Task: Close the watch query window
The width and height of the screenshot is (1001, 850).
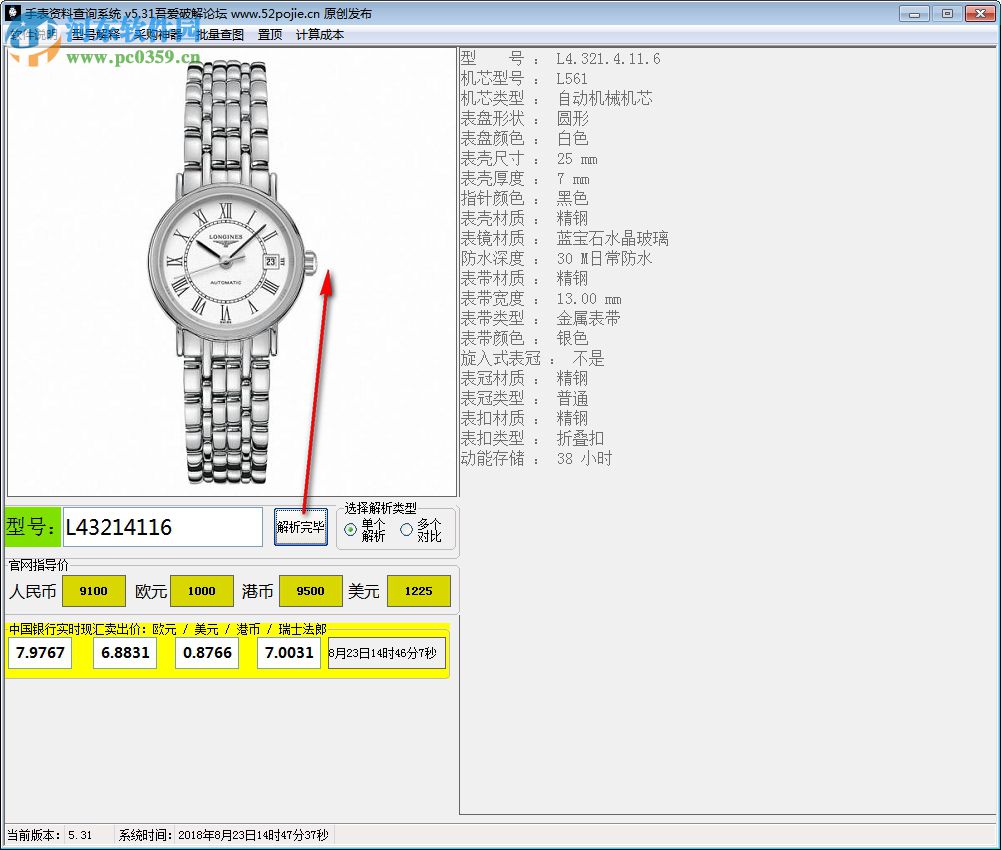Action: coord(981,13)
